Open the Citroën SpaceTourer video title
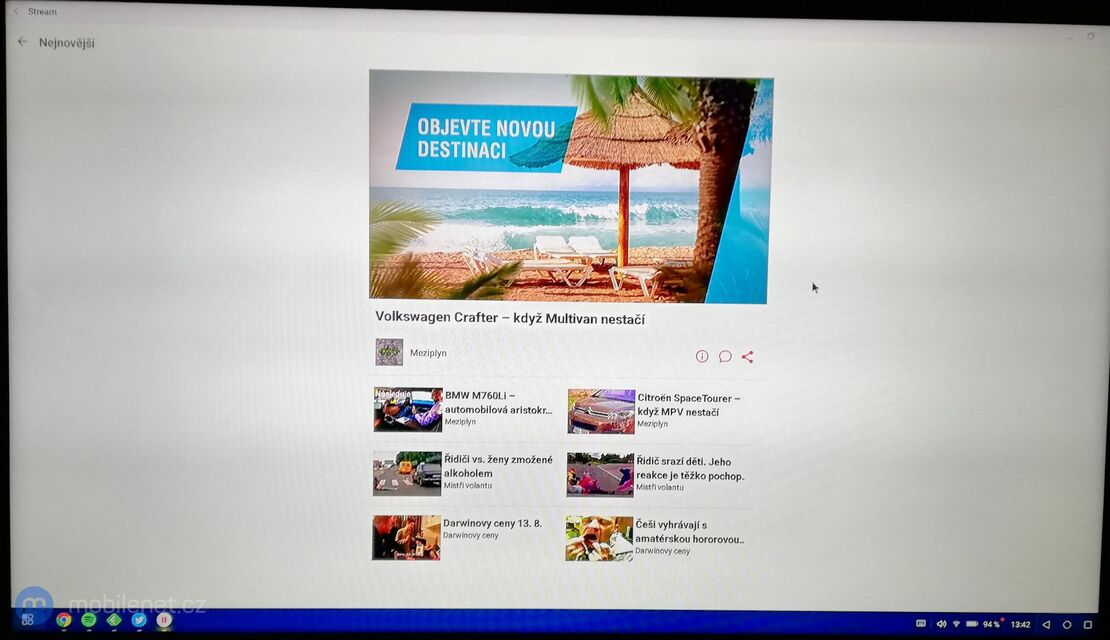The width and height of the screenshot is (1110, 640). pos(688,404)
